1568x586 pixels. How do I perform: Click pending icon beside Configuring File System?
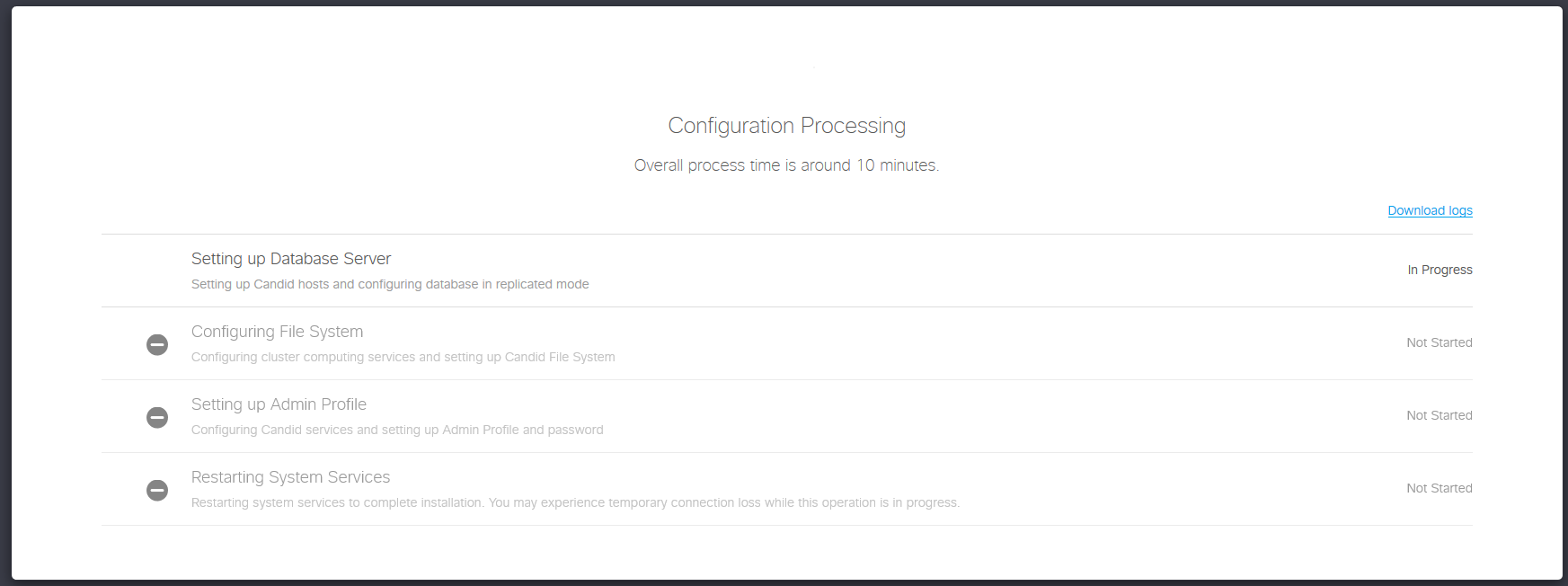(x=157, y=344)
